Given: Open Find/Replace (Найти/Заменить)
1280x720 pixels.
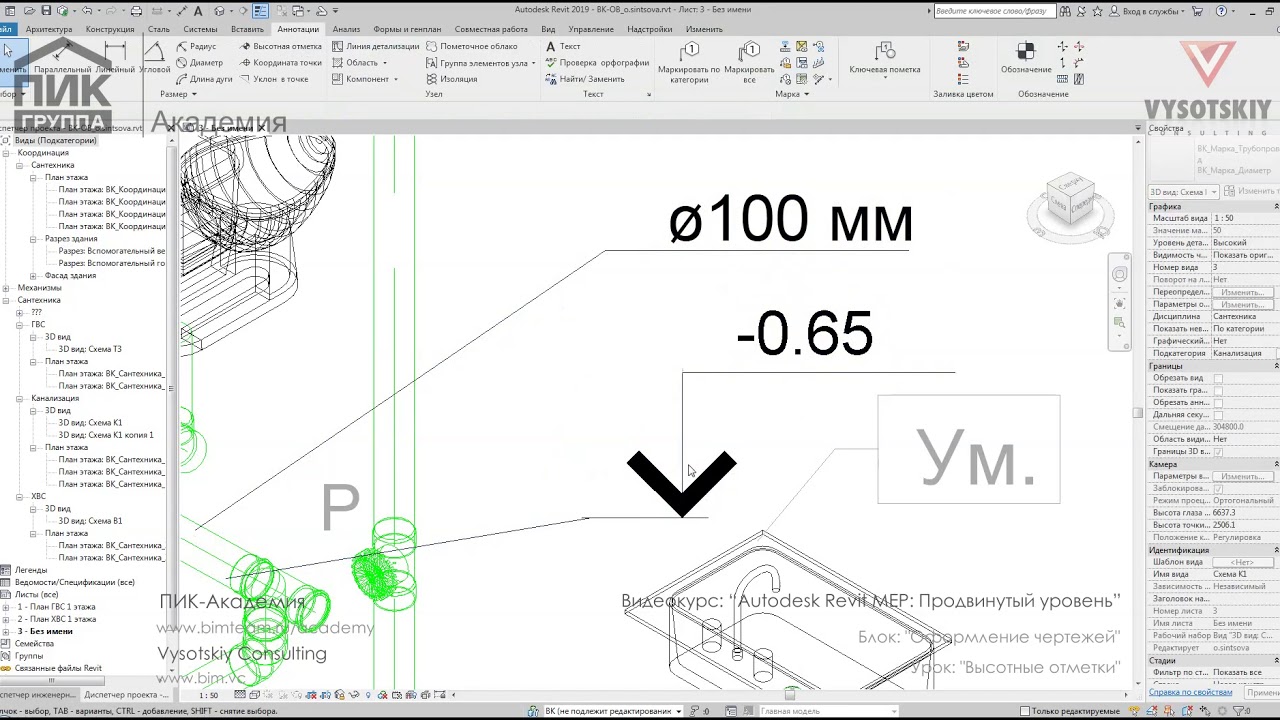Looking at the screenshot, I should pos(585,79).
